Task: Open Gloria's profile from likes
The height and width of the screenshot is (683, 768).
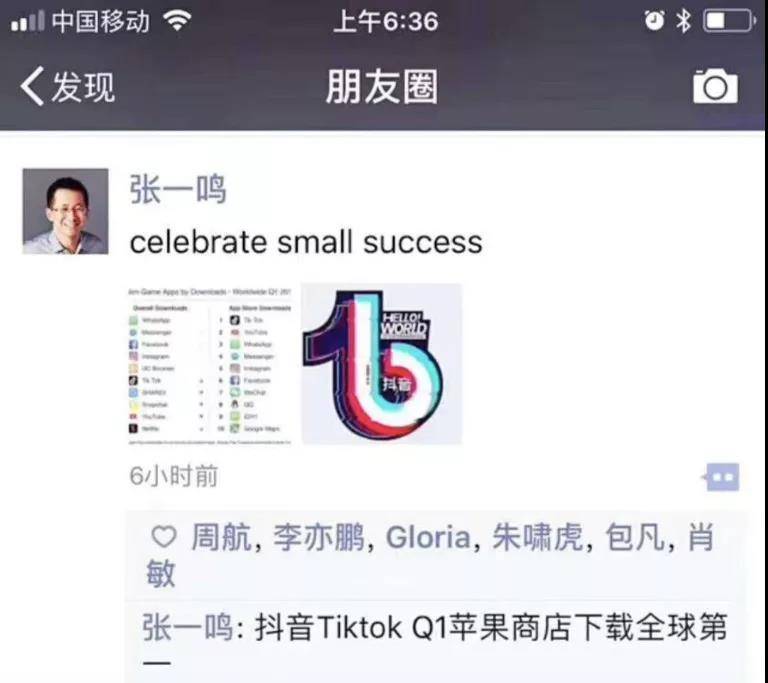Action: coord(428,537)
